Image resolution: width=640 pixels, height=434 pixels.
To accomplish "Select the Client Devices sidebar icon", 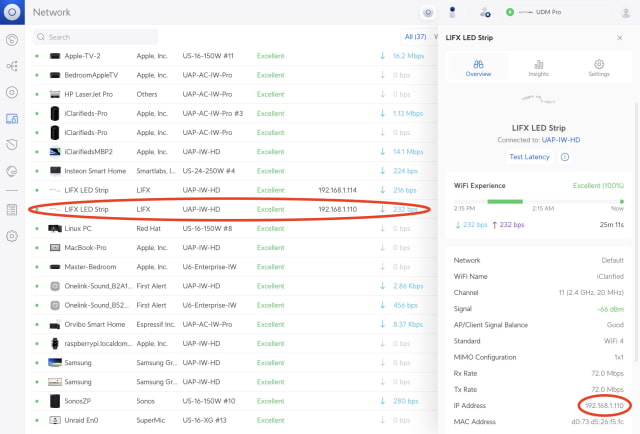I will pyautogui.click(x=12, y=118).
